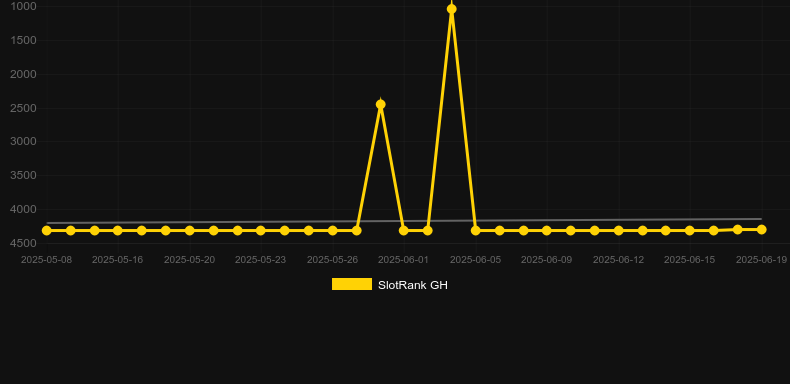This screenshot has height=384, width=790.
Task: Select the smaller peak data point near 2500
Action: click(x=380, y=104)
